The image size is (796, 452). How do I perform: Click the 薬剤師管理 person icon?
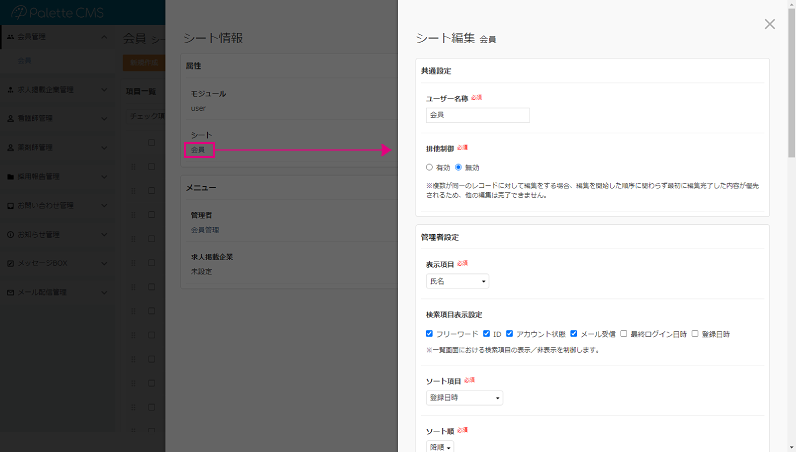11,148
